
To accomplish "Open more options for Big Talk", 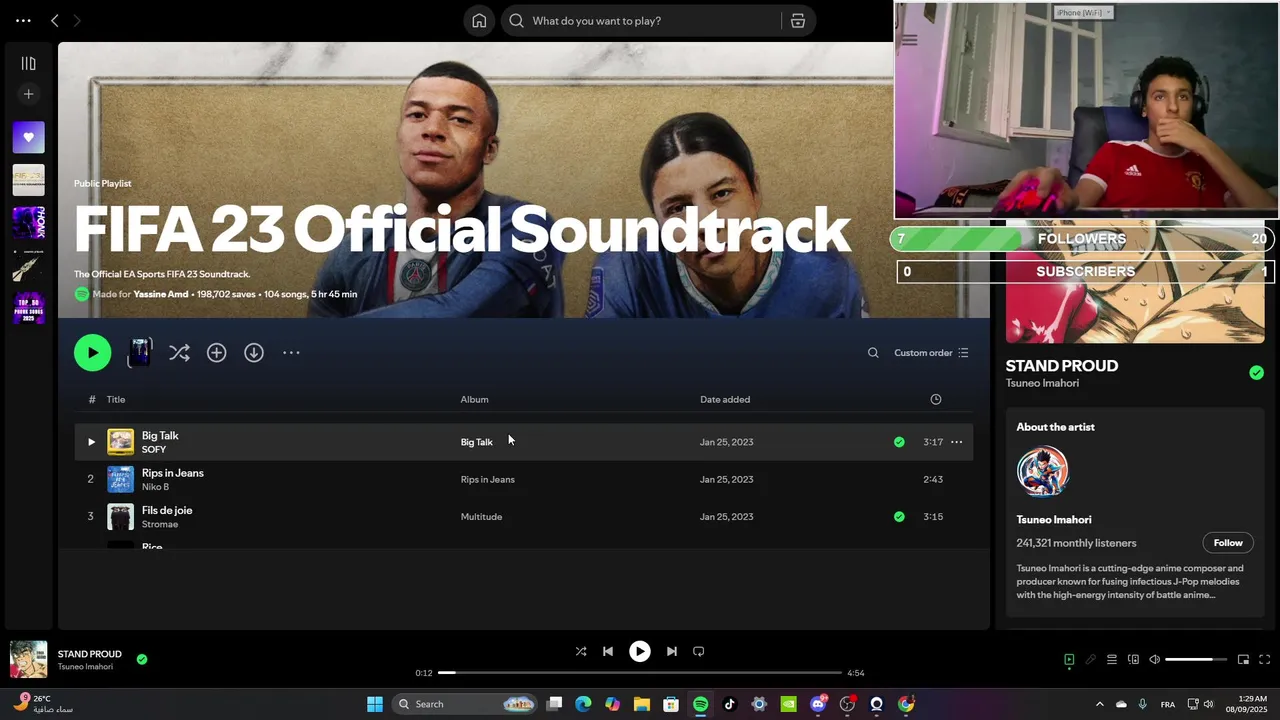I will coord(956,442).
